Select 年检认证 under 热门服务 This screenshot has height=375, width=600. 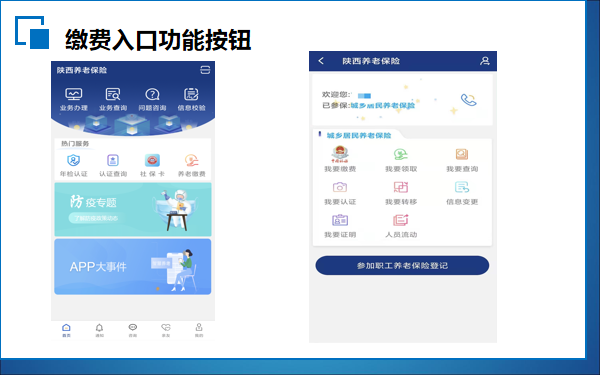tap(73, 165)
